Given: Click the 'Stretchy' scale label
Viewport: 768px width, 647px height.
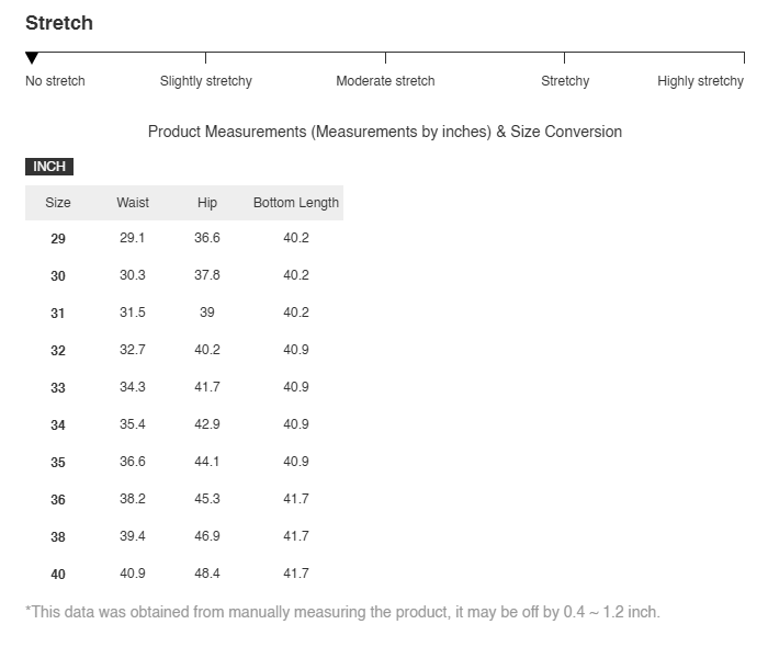Looking at the screenshot, I should point(565,81).
